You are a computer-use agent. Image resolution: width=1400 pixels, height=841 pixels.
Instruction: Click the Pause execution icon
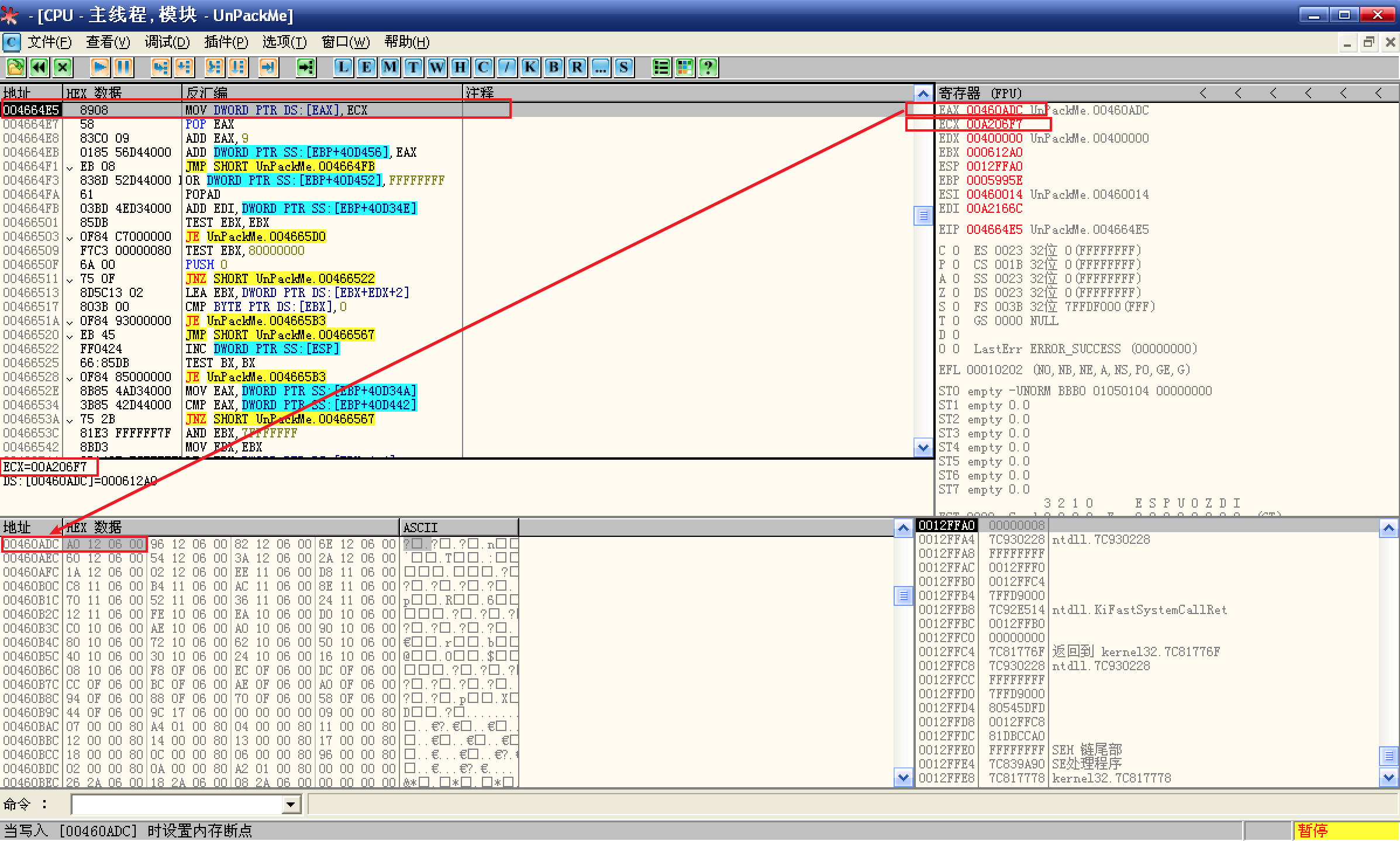(123, 67)
